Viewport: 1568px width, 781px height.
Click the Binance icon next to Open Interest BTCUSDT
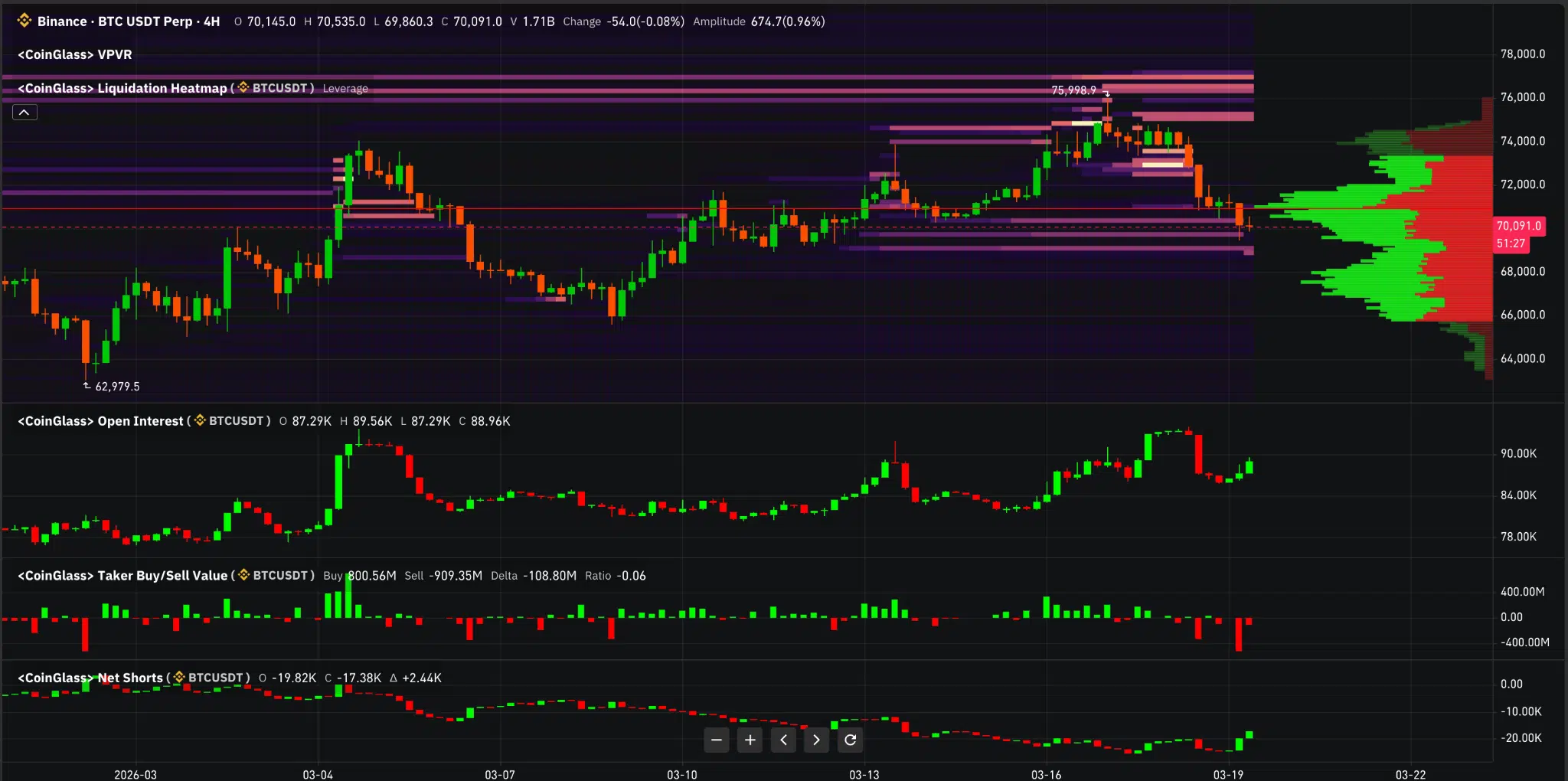[x=198, y=420]
